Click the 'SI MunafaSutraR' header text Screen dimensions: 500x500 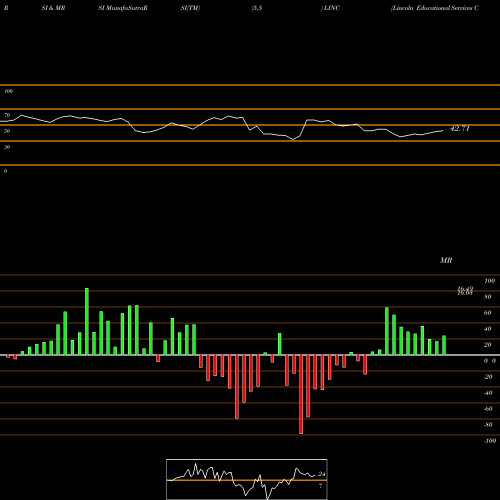[x=123, y=8]
